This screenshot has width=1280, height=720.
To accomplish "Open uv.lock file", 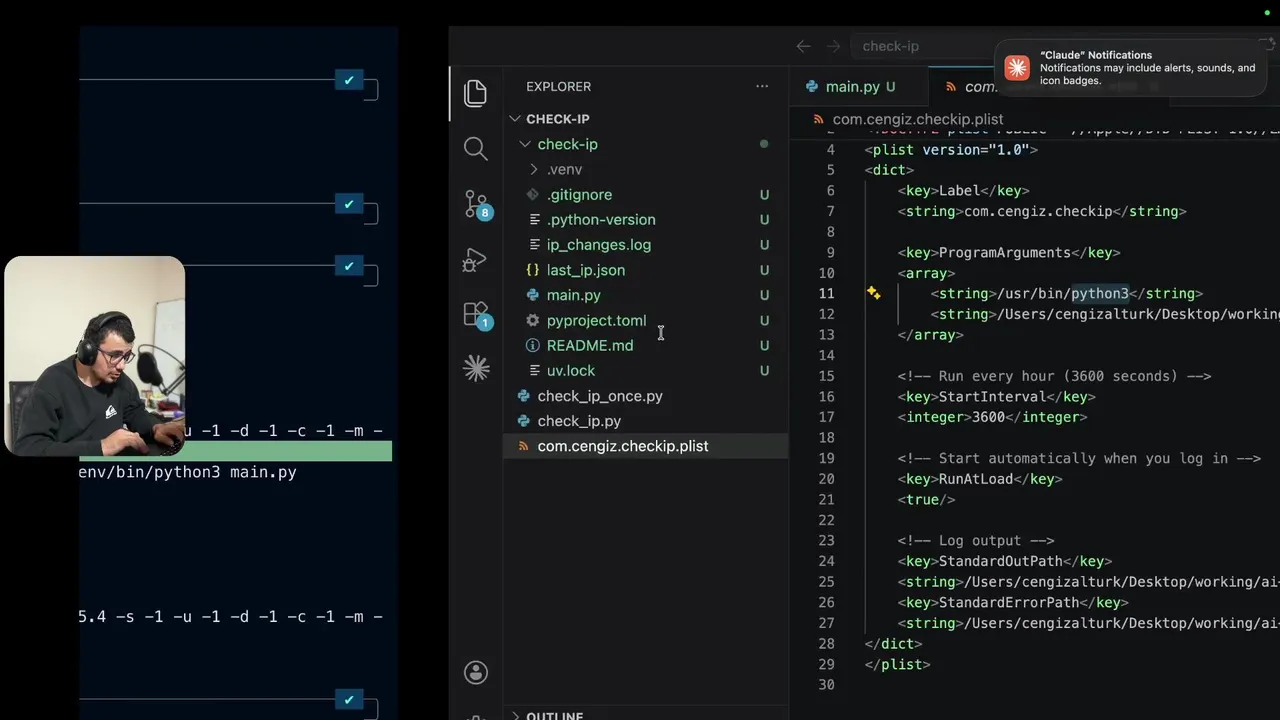I will tap(571, 370).
